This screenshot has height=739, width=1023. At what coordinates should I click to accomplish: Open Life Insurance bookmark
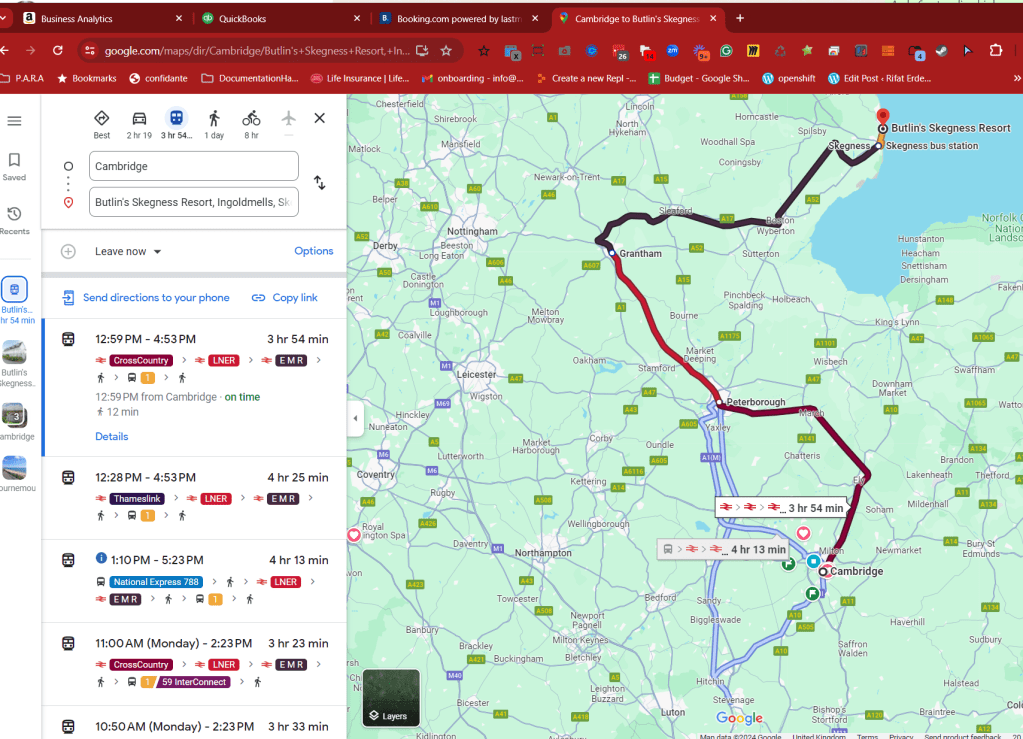(x=360, y=78)
